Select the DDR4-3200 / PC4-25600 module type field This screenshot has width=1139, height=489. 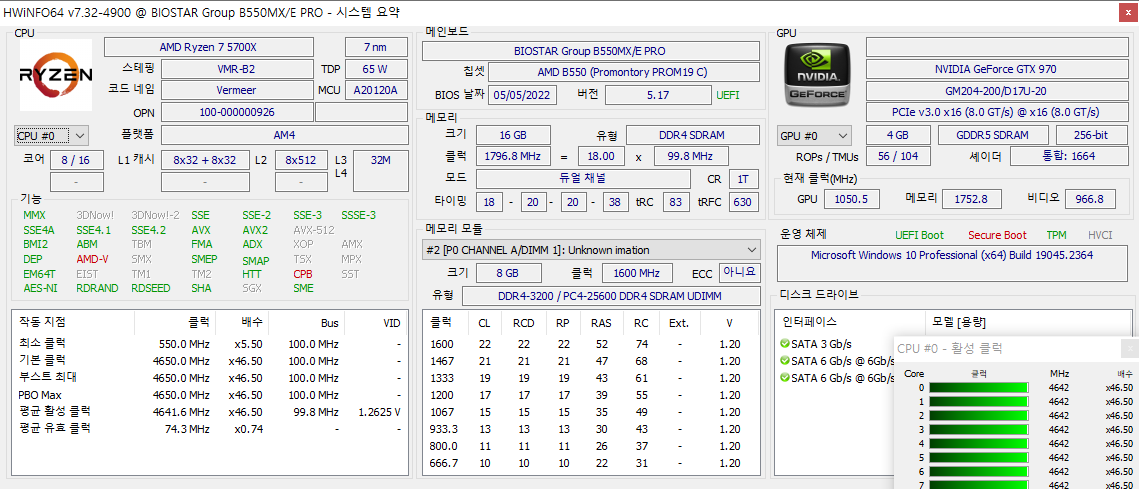[x=611, y=296]
